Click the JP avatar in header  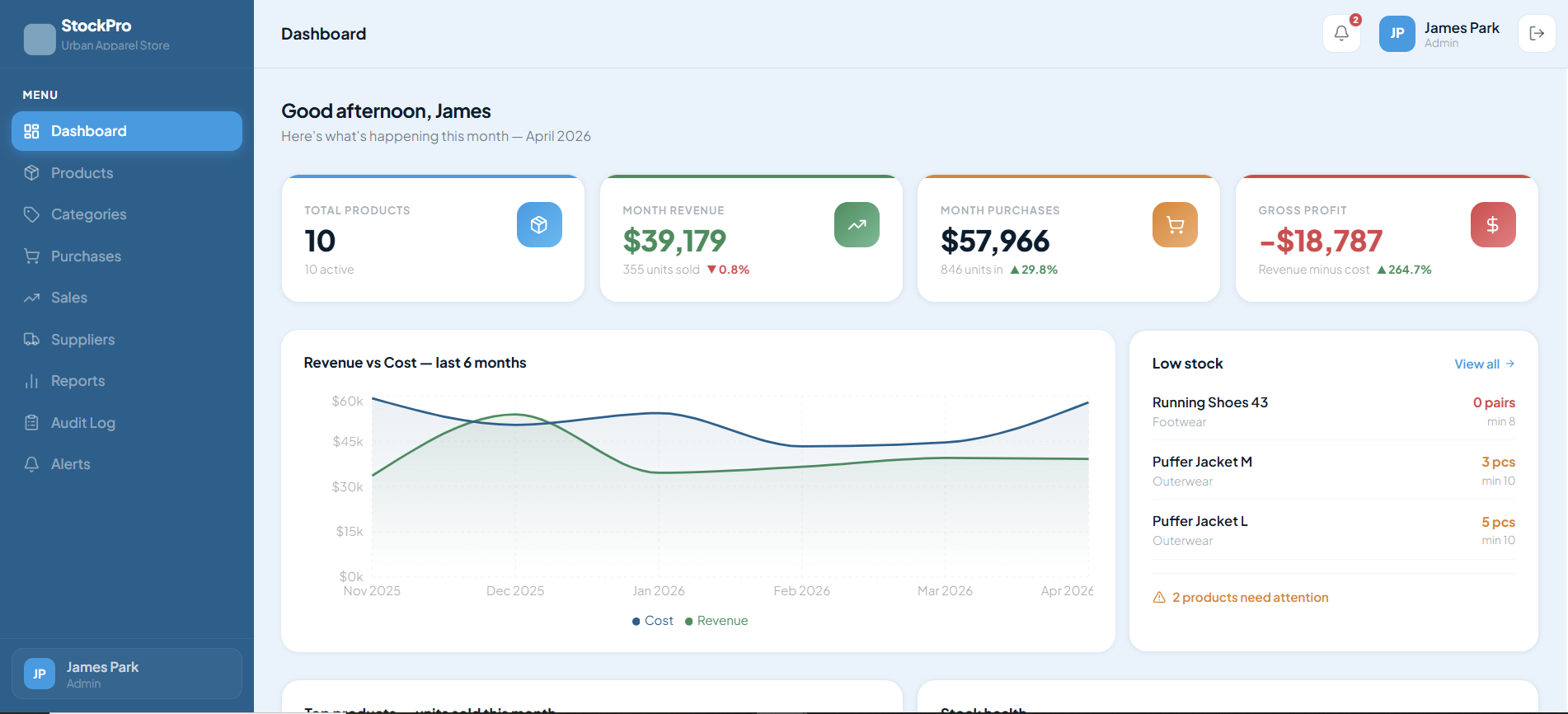[x=1397, y=34]
